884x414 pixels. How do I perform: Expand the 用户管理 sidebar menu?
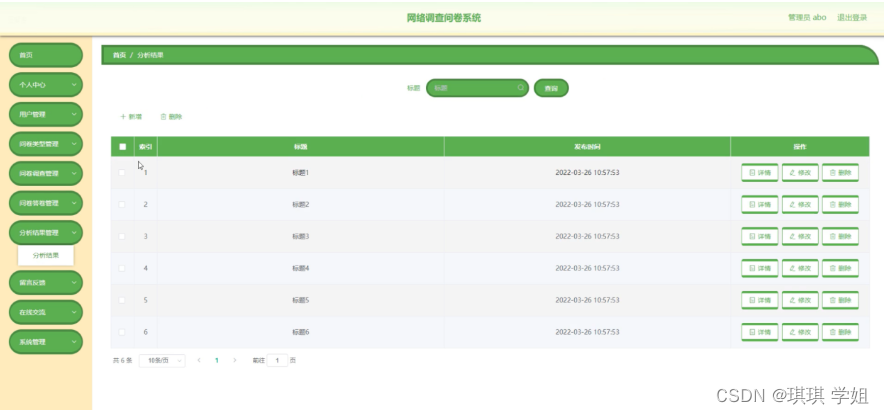(46, 114)
